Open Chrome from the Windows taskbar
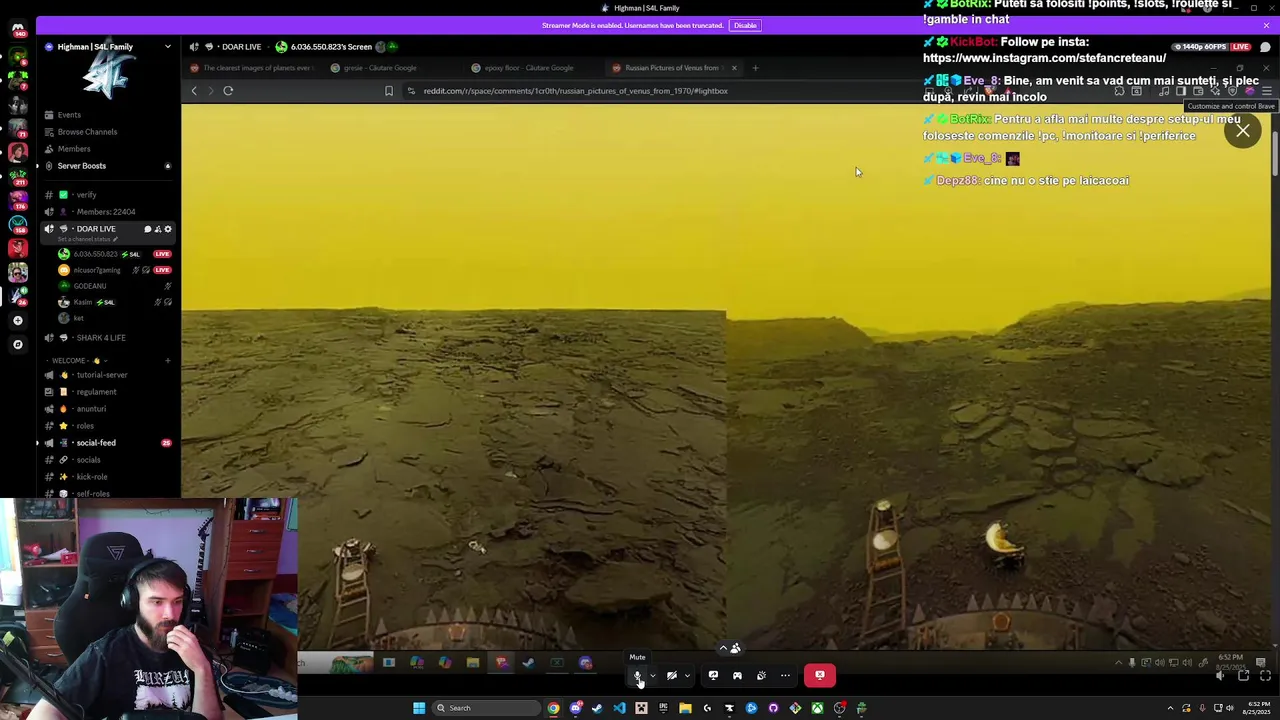Screen dimensions: 1280x720 click(x=553, y=708)
